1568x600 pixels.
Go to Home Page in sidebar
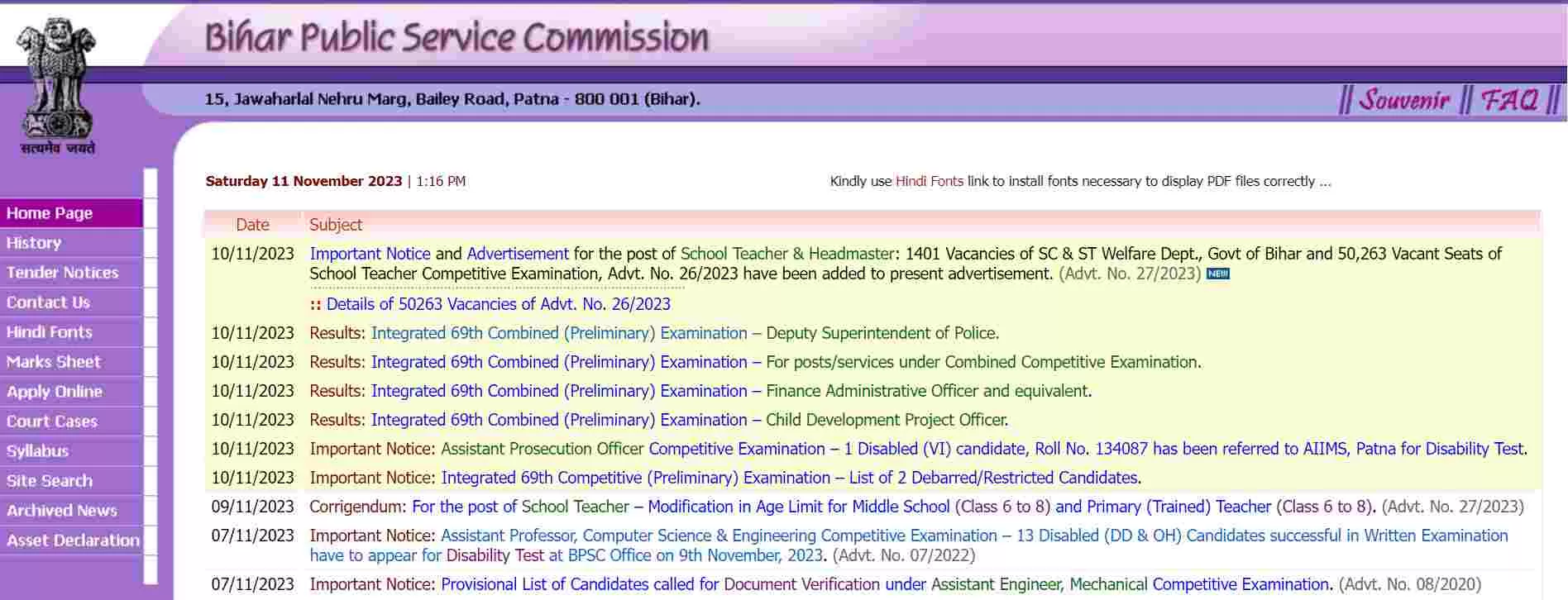click(71, 213)
